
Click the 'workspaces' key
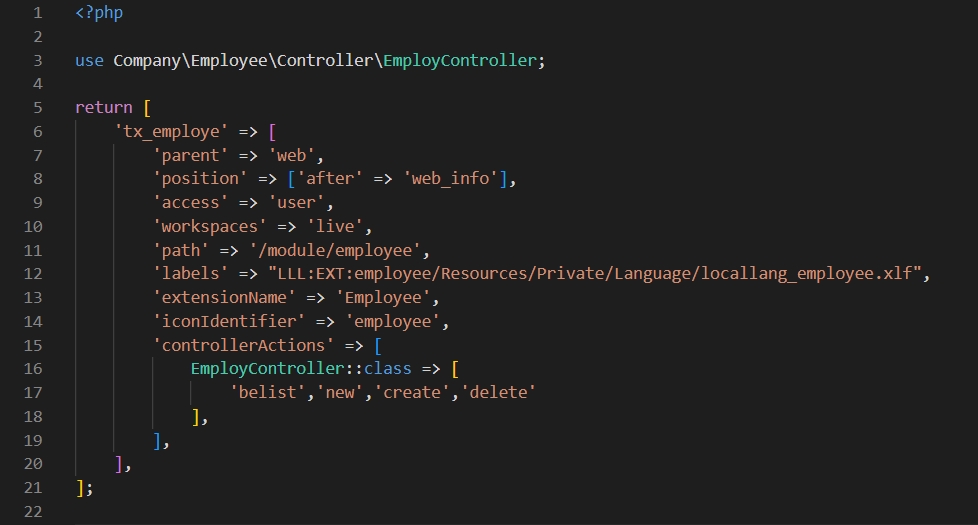pyautogui.click(x=209, y=226)
